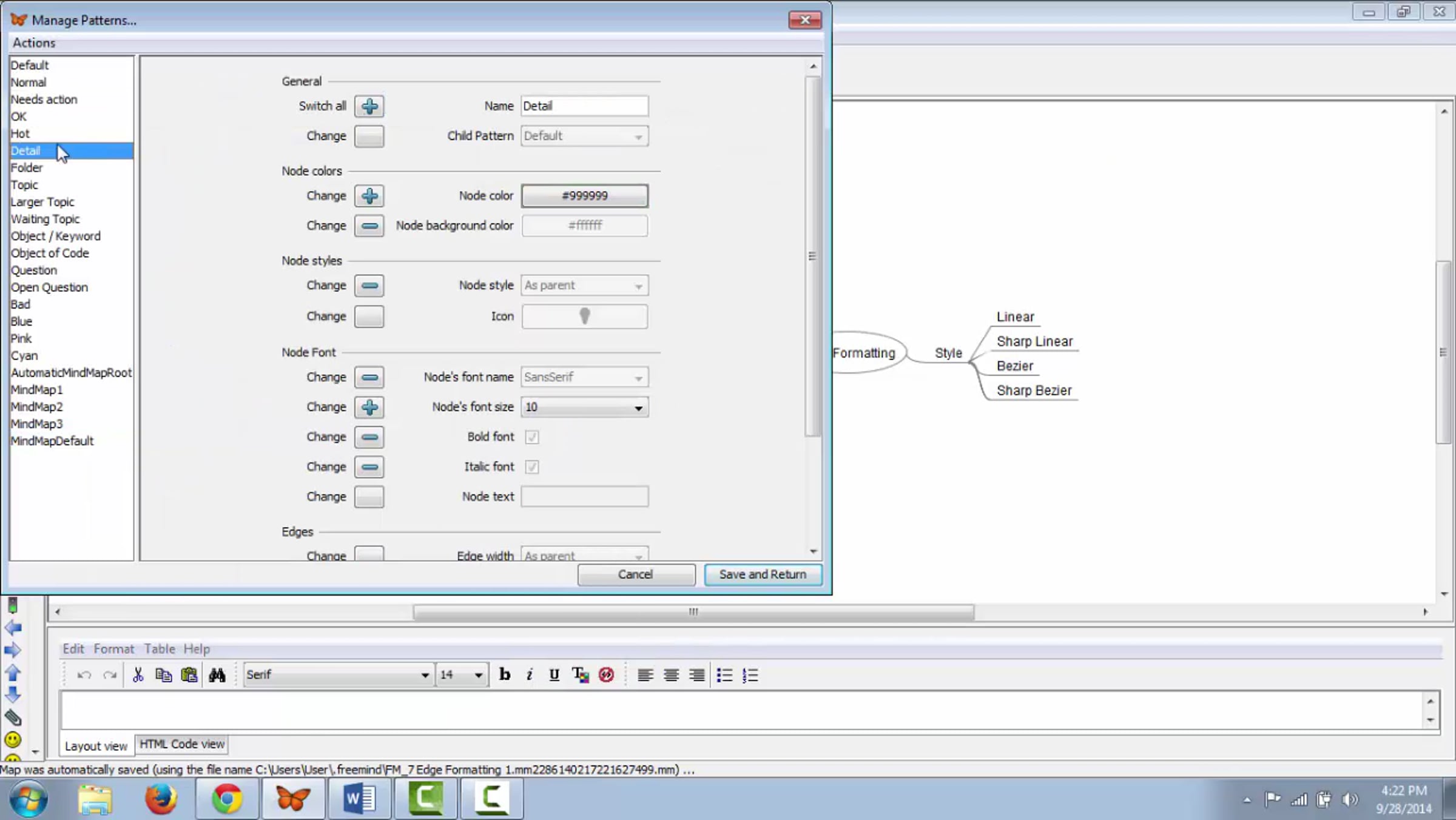Screen dimensions: 1456x820
Task: Toggle Change button for Node style
Action: point(369,285)
